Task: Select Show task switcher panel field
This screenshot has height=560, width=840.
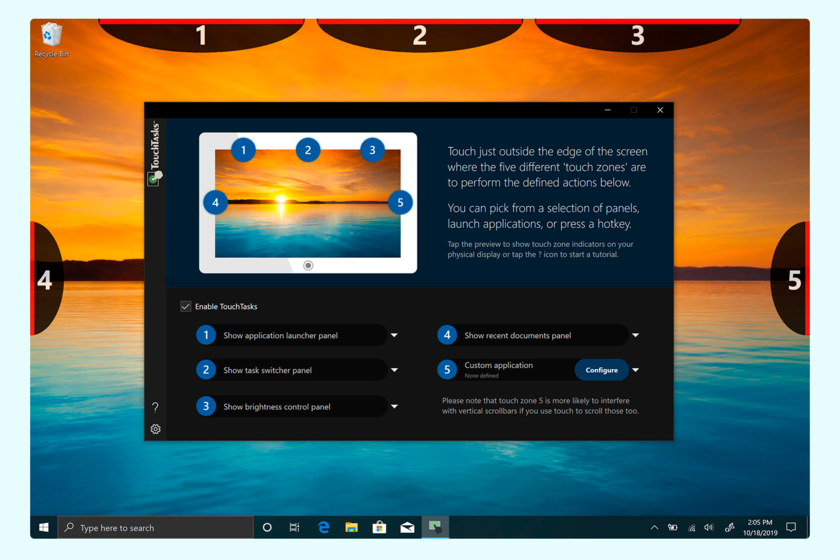Action: click(292, 370)
